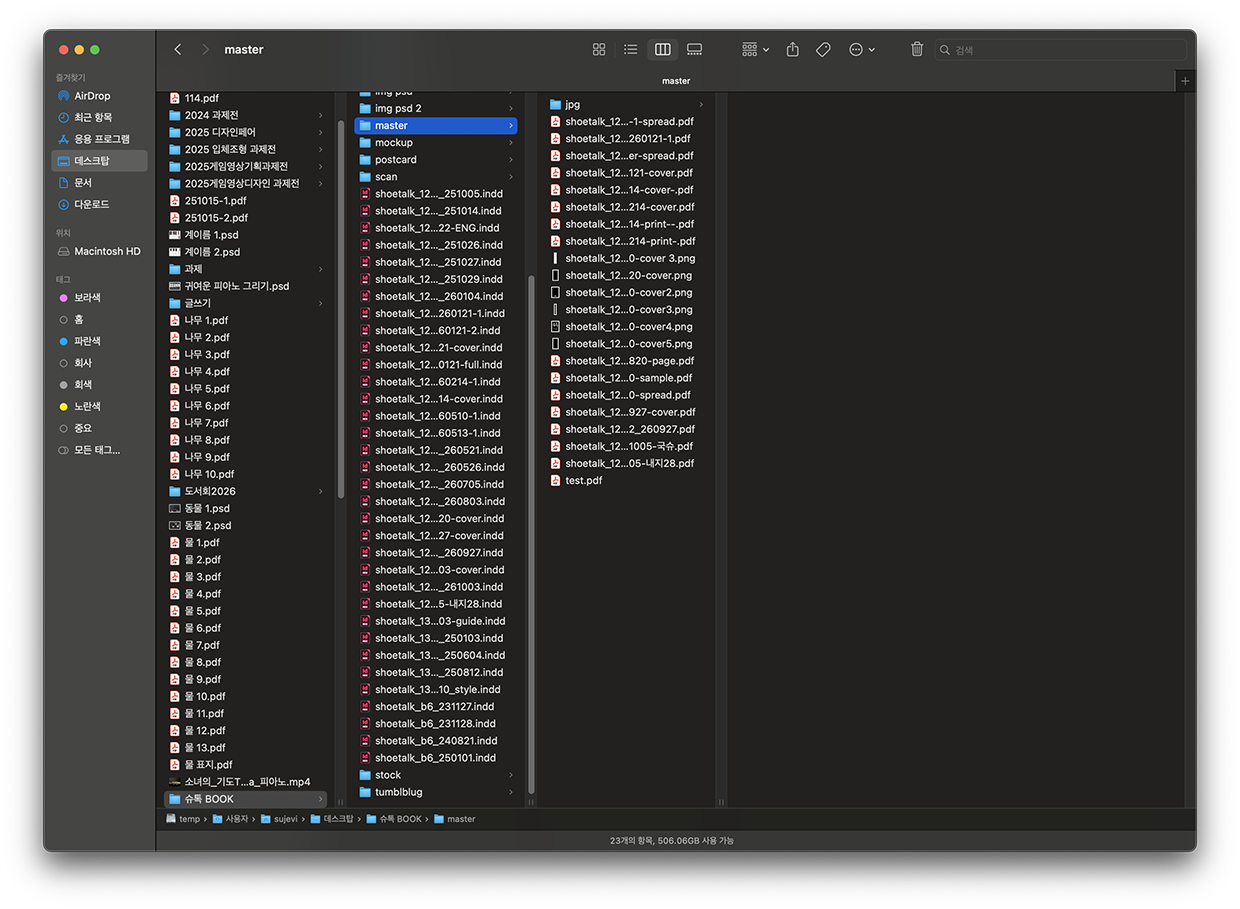Click the middle column's vertical scrollbar
The height and width of the screenshot is (909, 1240).
(531, 535)
